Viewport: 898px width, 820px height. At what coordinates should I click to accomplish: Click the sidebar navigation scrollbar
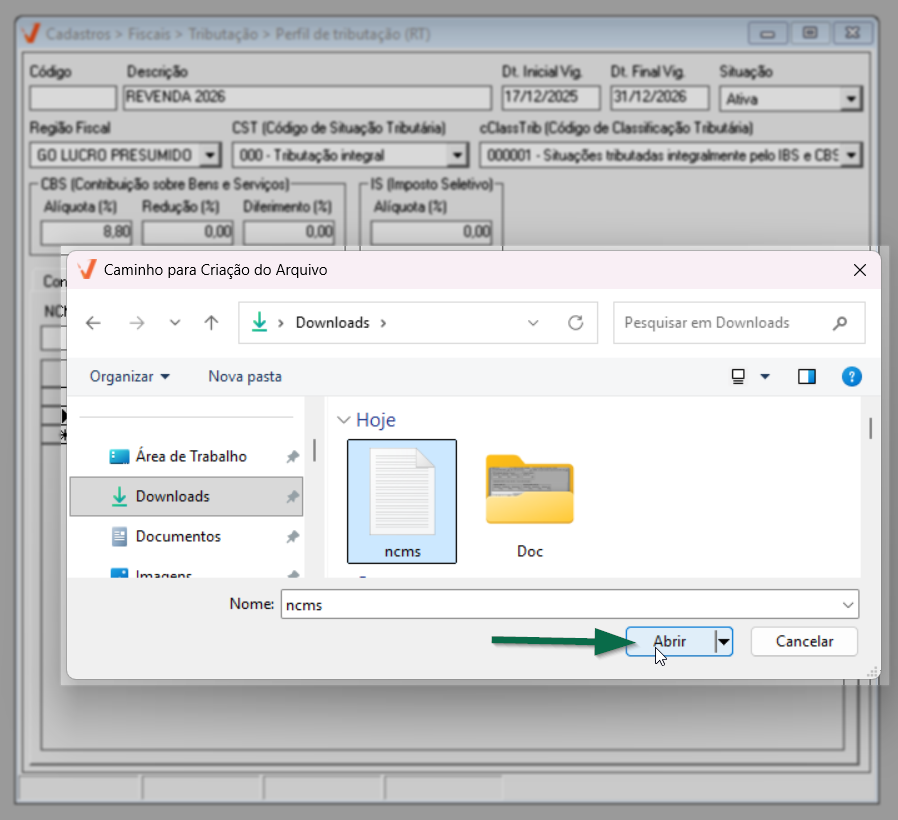tap(314, 450)
